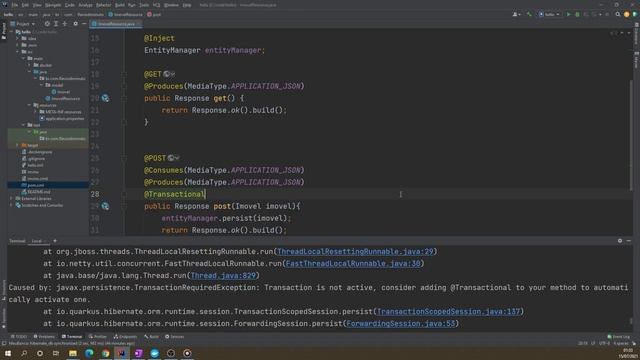
Task: Hide the terminal panel with minus icon
Action: click(x=629, y=241)
